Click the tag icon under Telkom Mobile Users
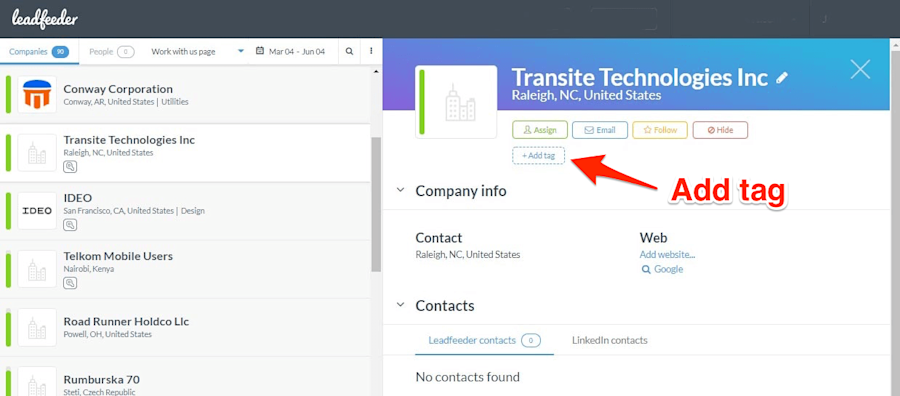Viewport: 900px width, 396px height. tap(70, 282)
